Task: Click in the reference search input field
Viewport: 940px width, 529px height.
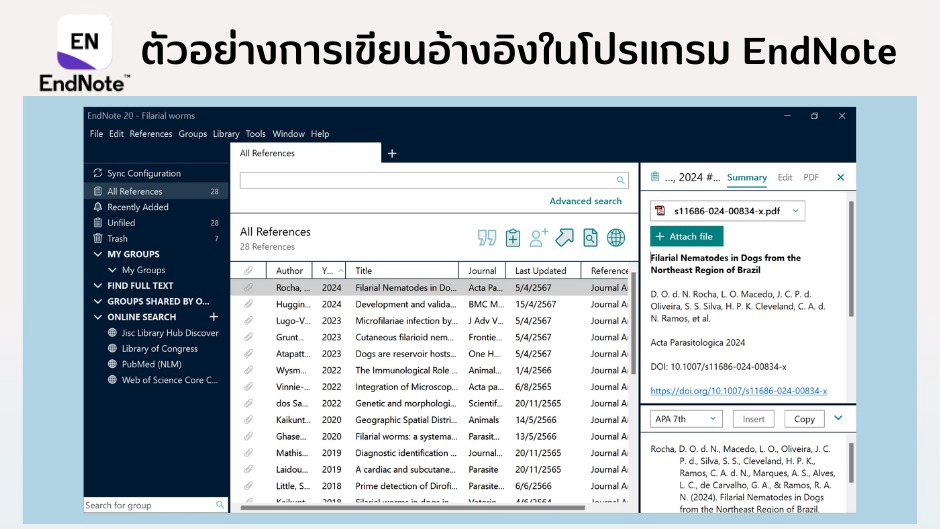Action: [434, 180]
